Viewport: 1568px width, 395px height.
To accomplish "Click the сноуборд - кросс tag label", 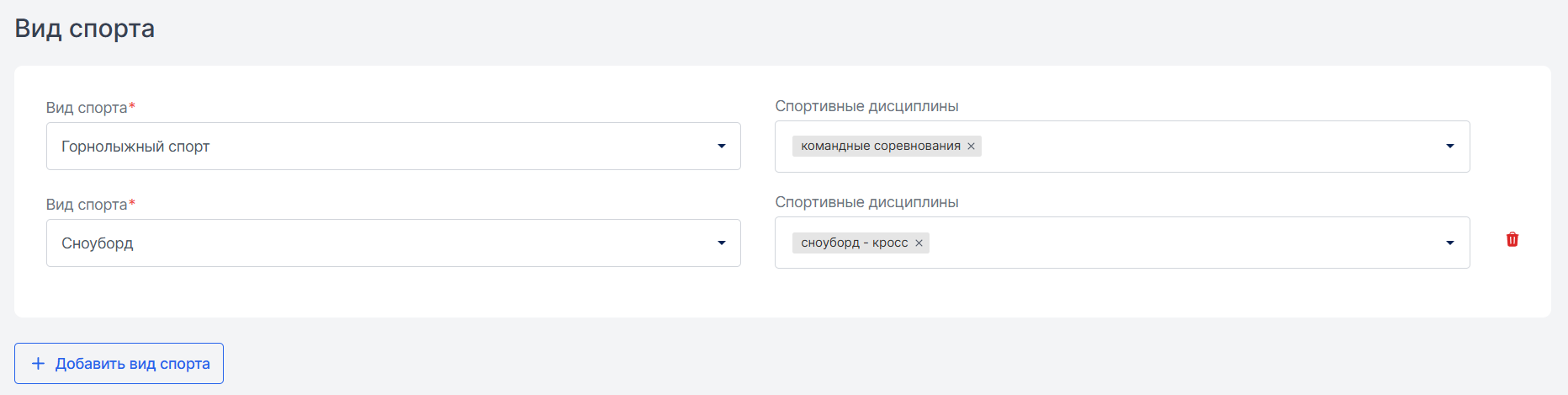I will [855, 243].
